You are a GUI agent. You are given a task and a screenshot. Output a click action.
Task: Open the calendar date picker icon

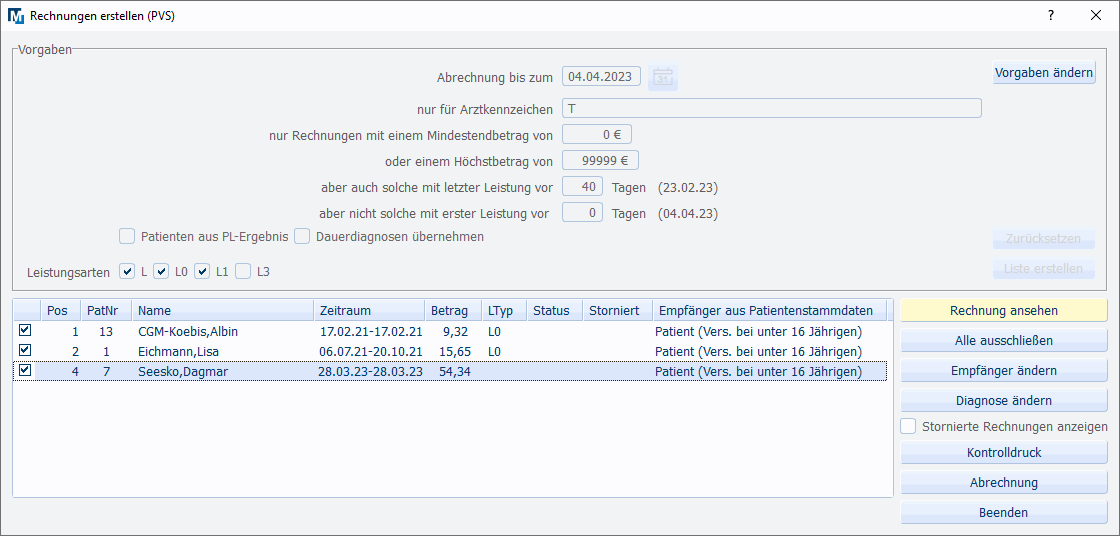coord(663,76)
